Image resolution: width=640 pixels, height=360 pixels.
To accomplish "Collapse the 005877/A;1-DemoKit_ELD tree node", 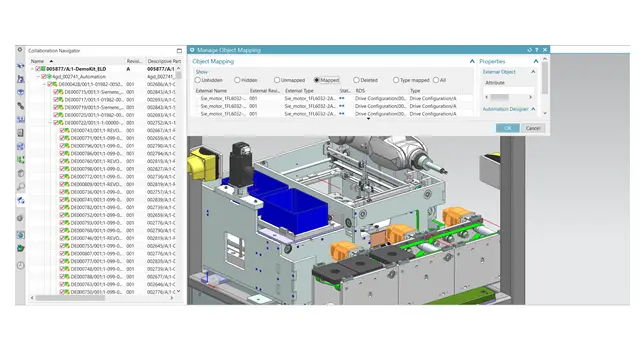I will [32, 69].
